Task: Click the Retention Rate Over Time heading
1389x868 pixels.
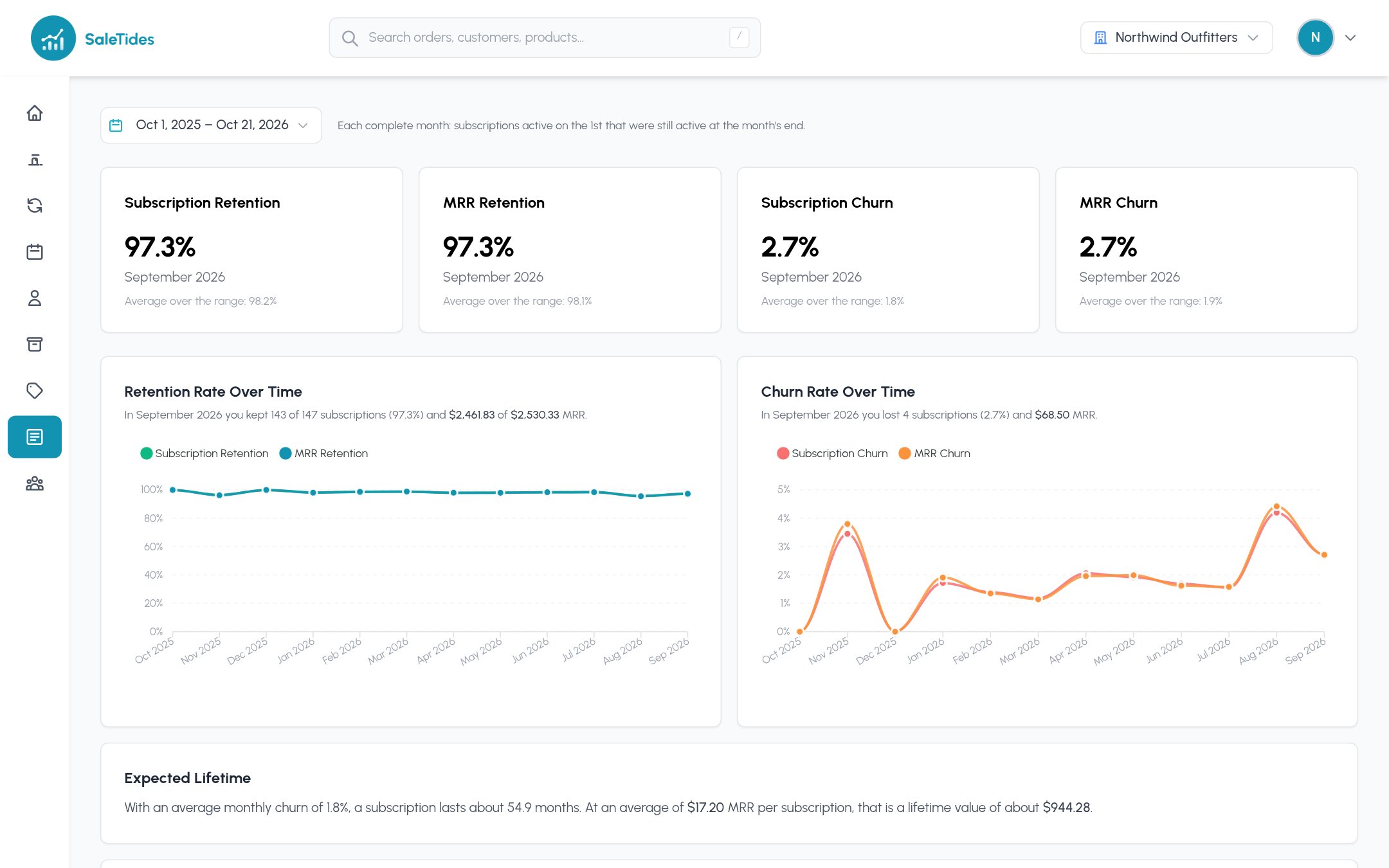Action: coord(213,392)
